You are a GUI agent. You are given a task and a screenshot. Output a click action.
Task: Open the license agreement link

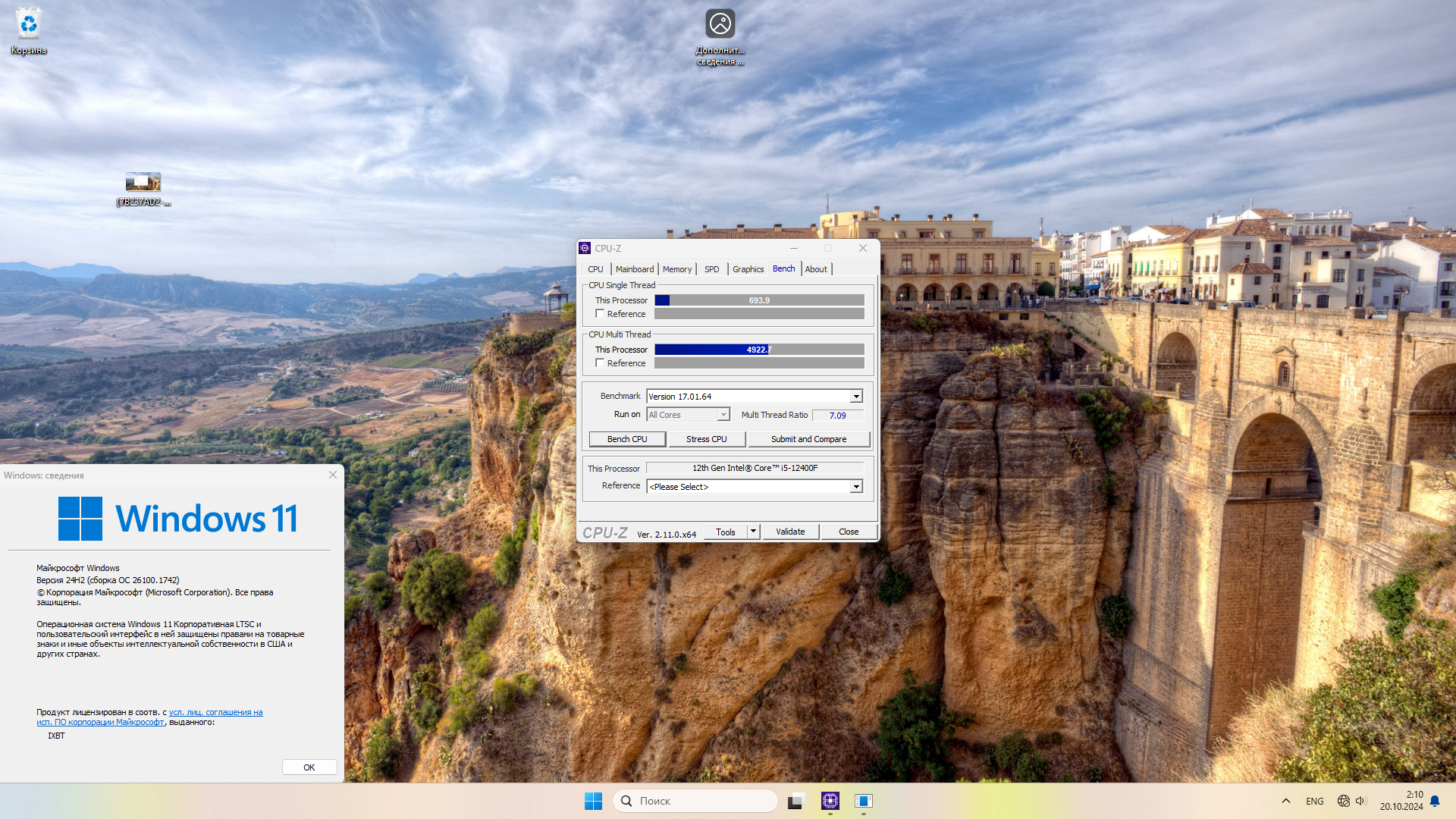(x=215, y=712)
